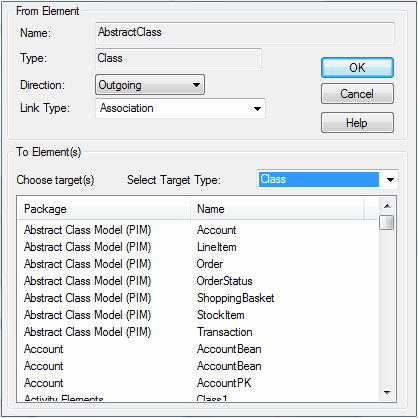Click the Name field showing AbstractClass
This screenshot has width=418, height=418.
(245, 33)
